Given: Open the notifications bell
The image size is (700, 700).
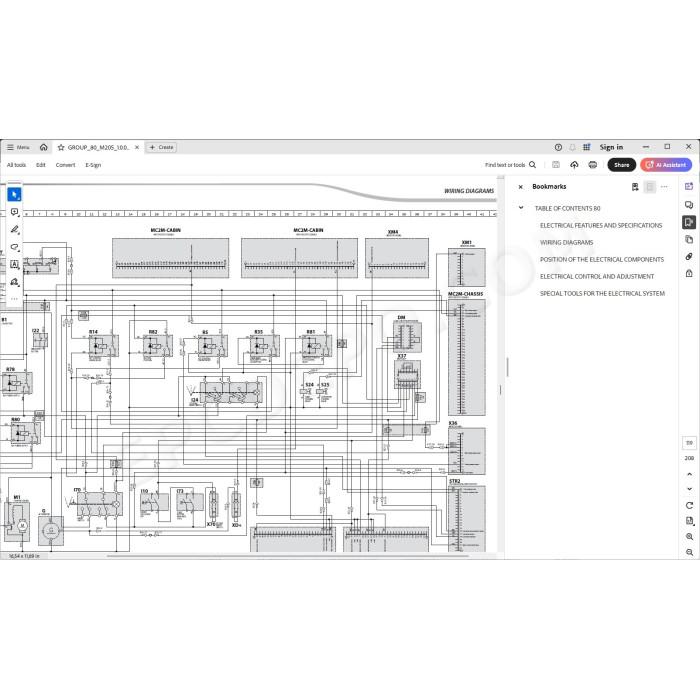Looking at the screenshot, I should coord(572,147).
